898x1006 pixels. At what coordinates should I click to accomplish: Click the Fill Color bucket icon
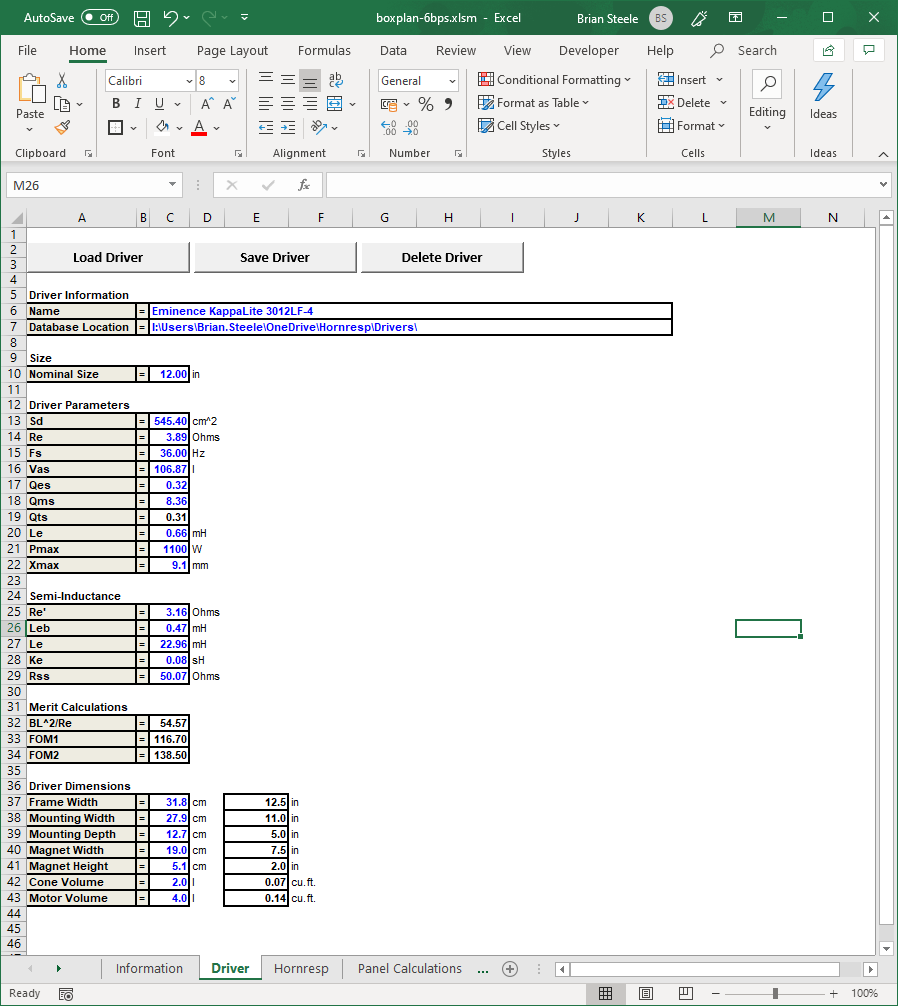162,128
